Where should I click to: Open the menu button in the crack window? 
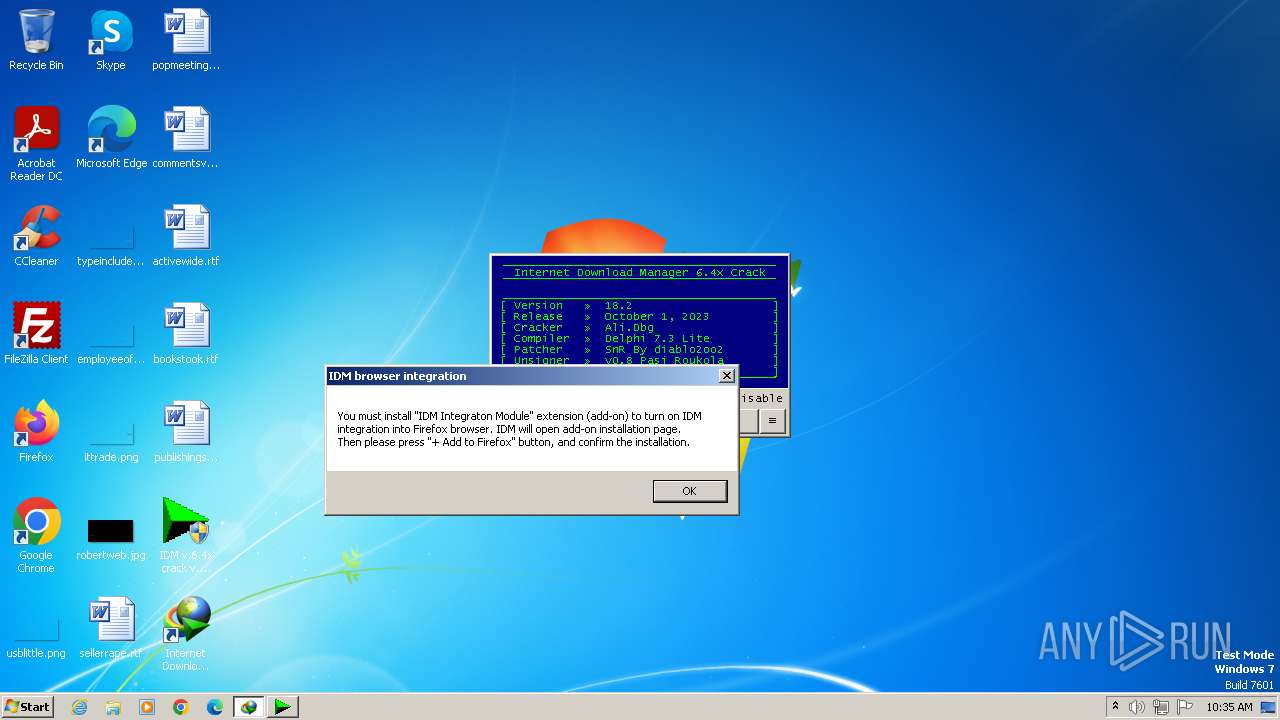point(772,421)
